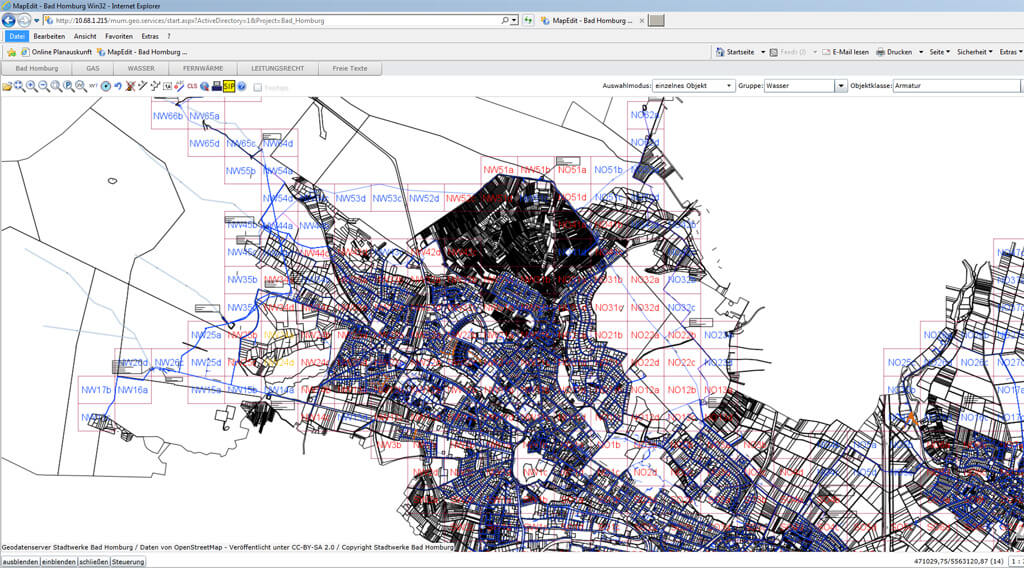
Task: Open the Sicherheit menu dropdown
Action: [974, 51]
